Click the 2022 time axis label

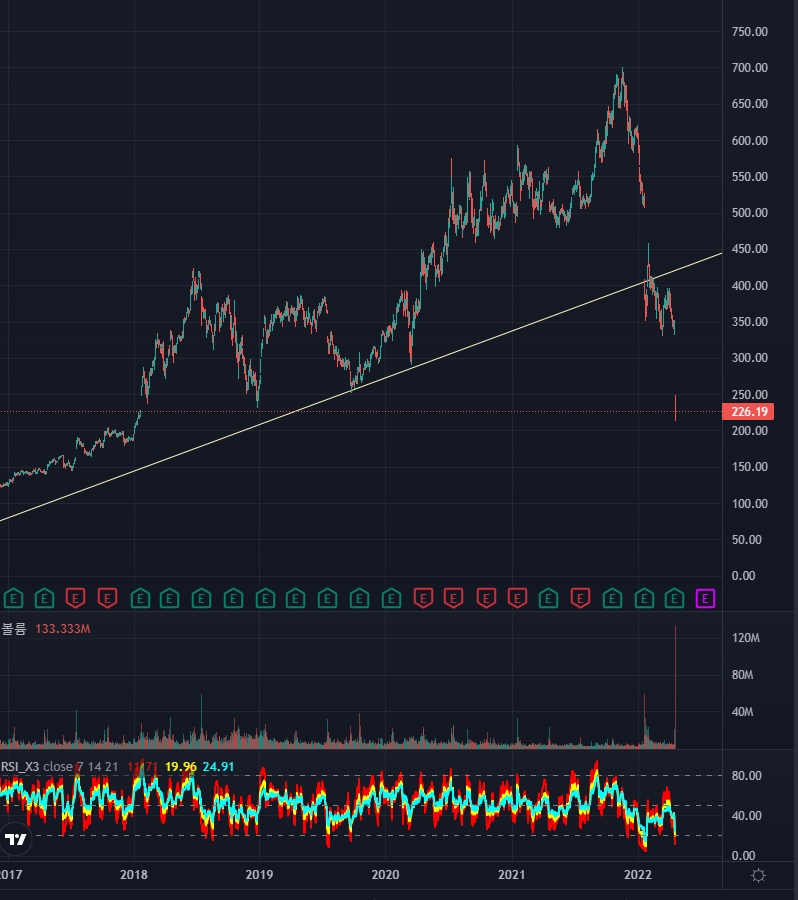[637, 875]
